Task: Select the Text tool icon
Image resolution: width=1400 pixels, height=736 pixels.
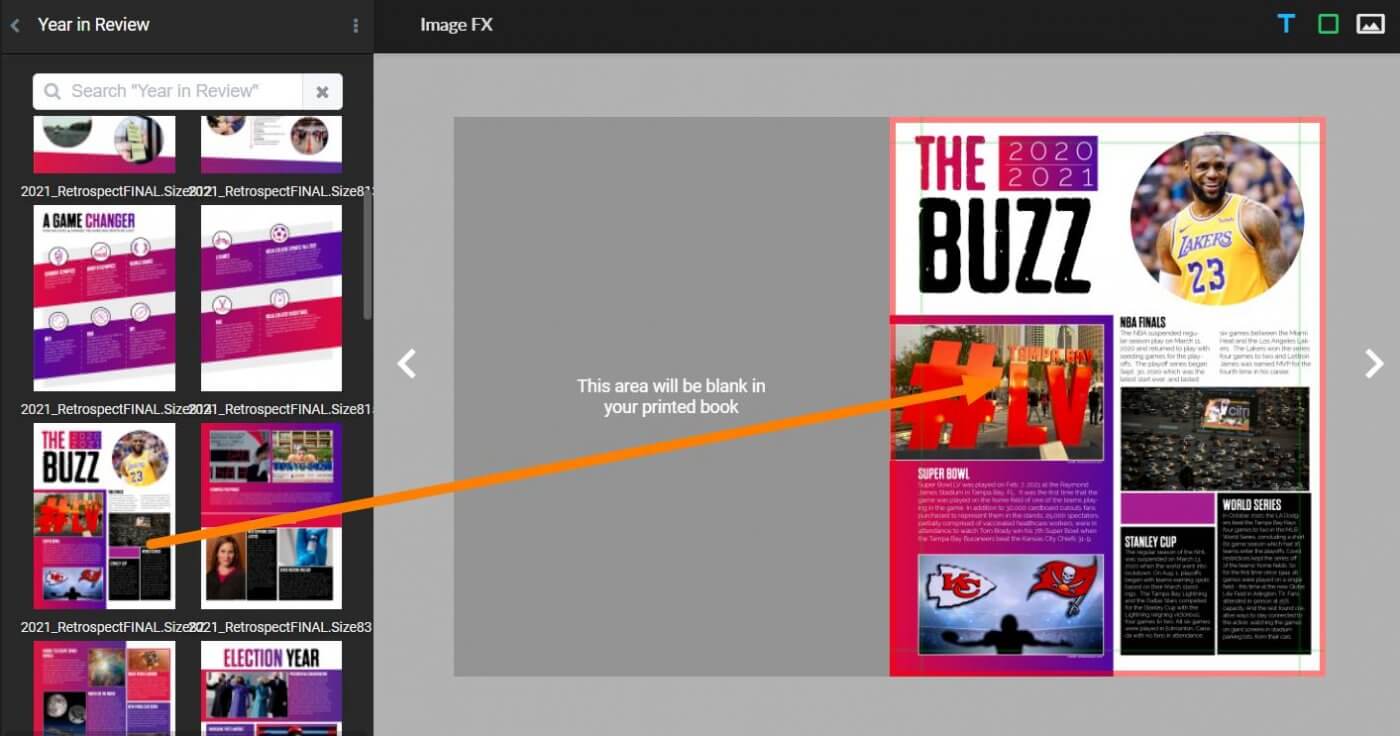Action: (1286, 24)
